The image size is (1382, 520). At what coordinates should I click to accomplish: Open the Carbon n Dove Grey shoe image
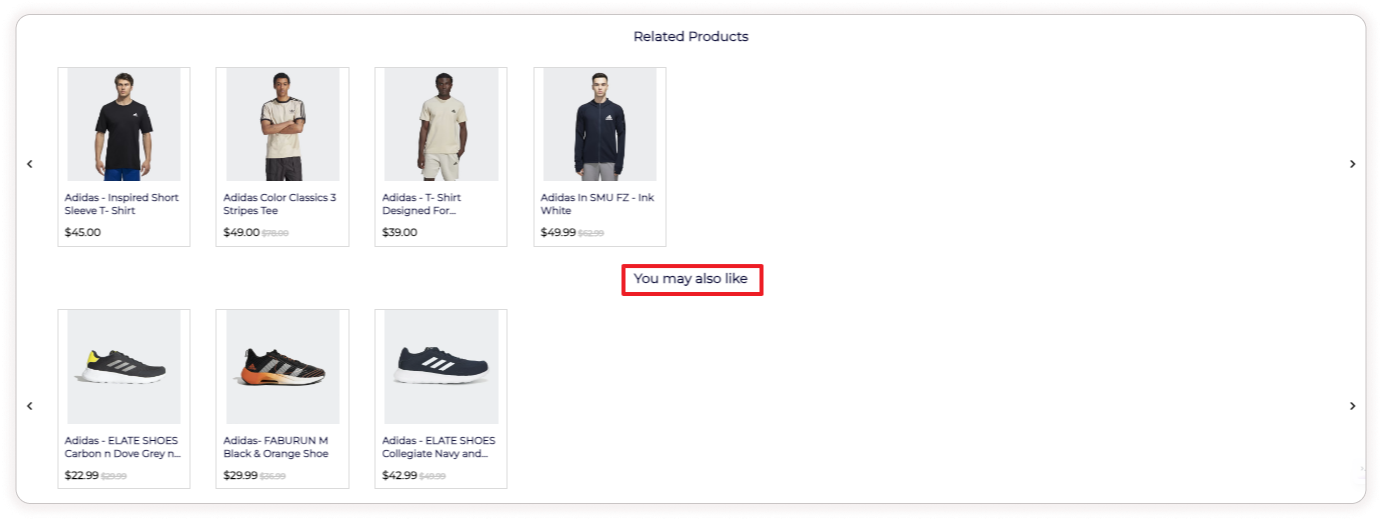pos(123,367)
